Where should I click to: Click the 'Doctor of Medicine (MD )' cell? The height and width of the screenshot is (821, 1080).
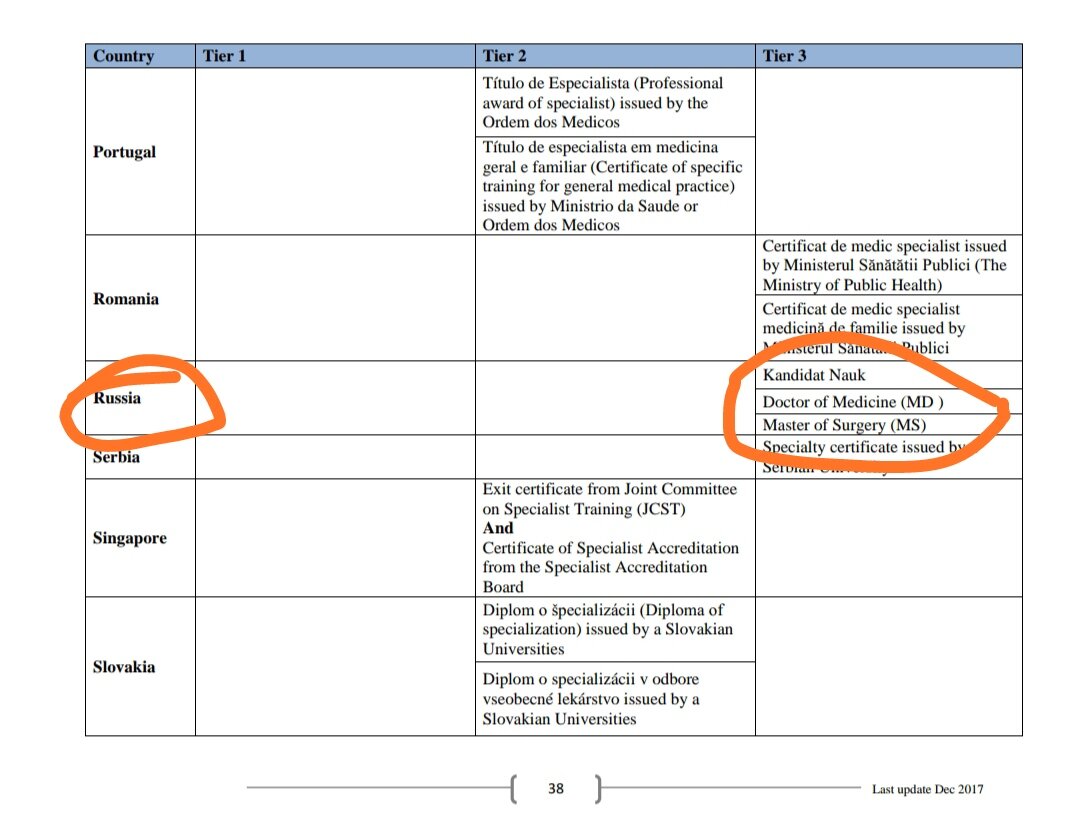[x=889, y=402]
